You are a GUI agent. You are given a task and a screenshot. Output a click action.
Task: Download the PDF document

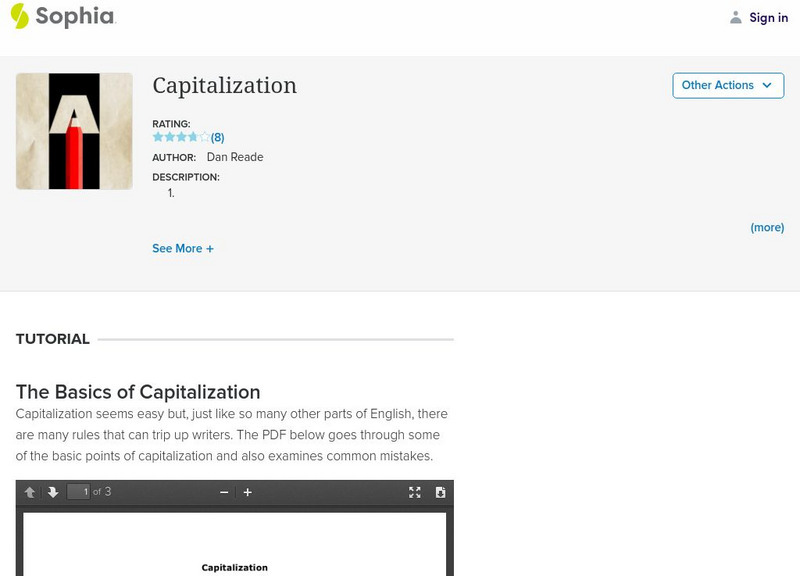tap(440, 492)
